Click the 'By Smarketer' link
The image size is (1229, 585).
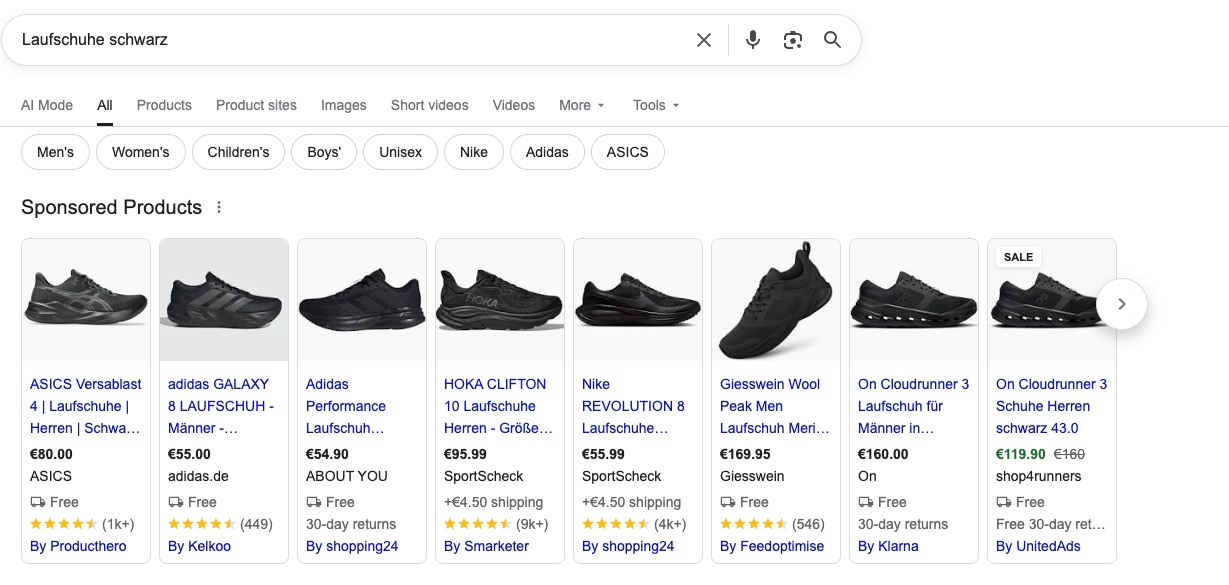(486, 546)
